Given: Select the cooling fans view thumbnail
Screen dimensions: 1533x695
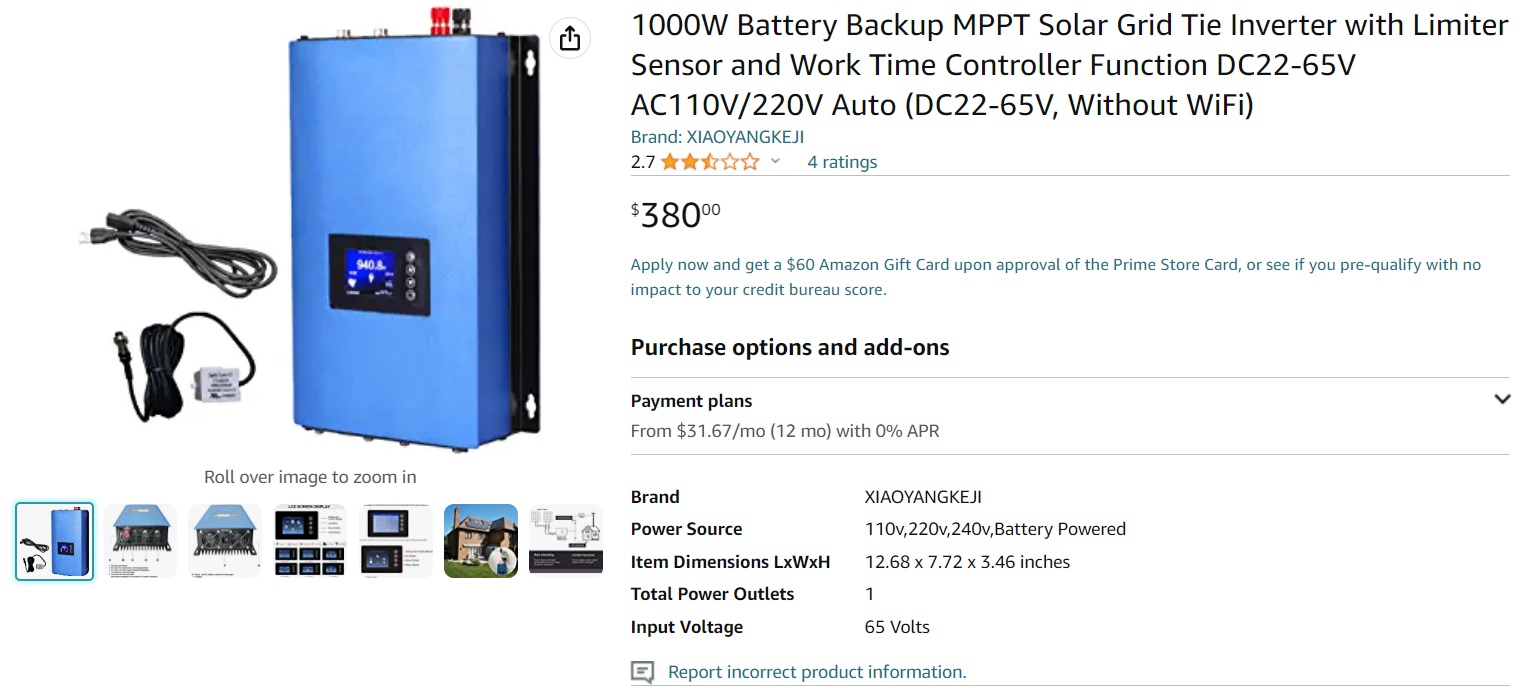Looking at the screenshot, I should click(225, 541).
